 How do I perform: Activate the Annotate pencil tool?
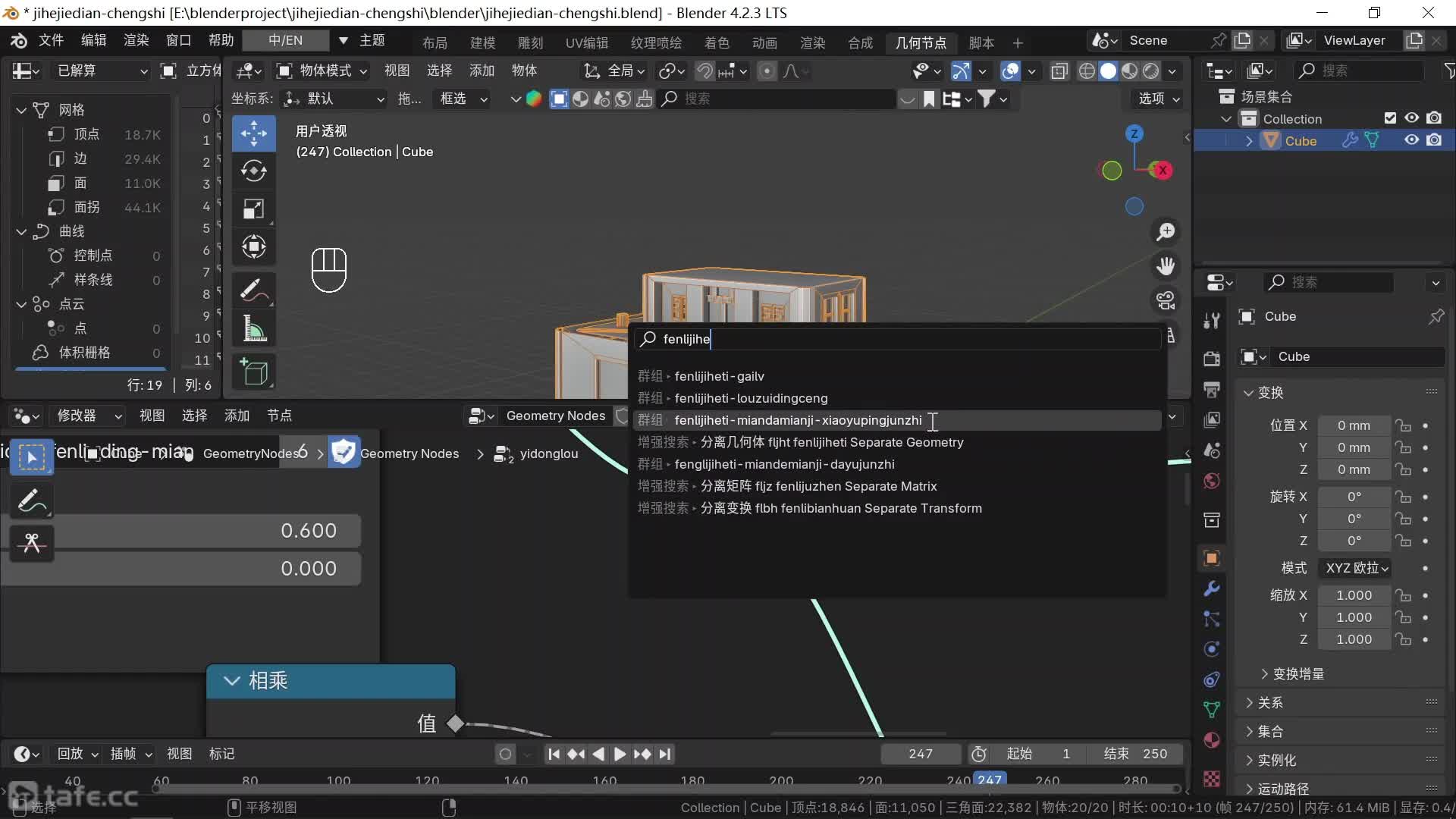[x=253, y=290]
